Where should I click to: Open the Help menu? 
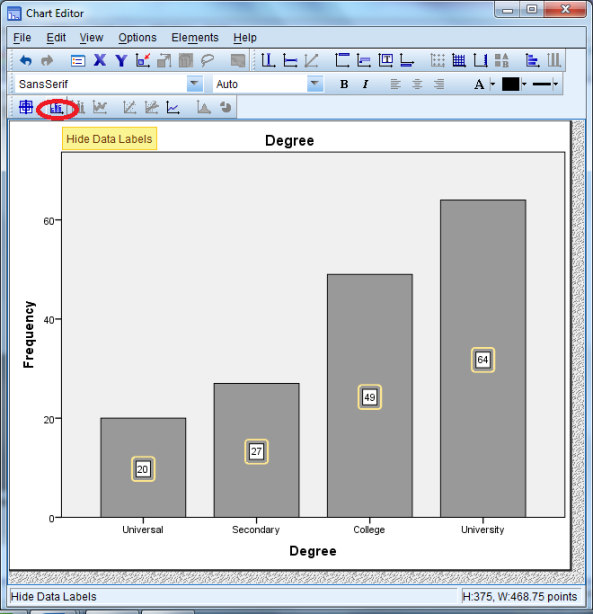click(245, 38)
